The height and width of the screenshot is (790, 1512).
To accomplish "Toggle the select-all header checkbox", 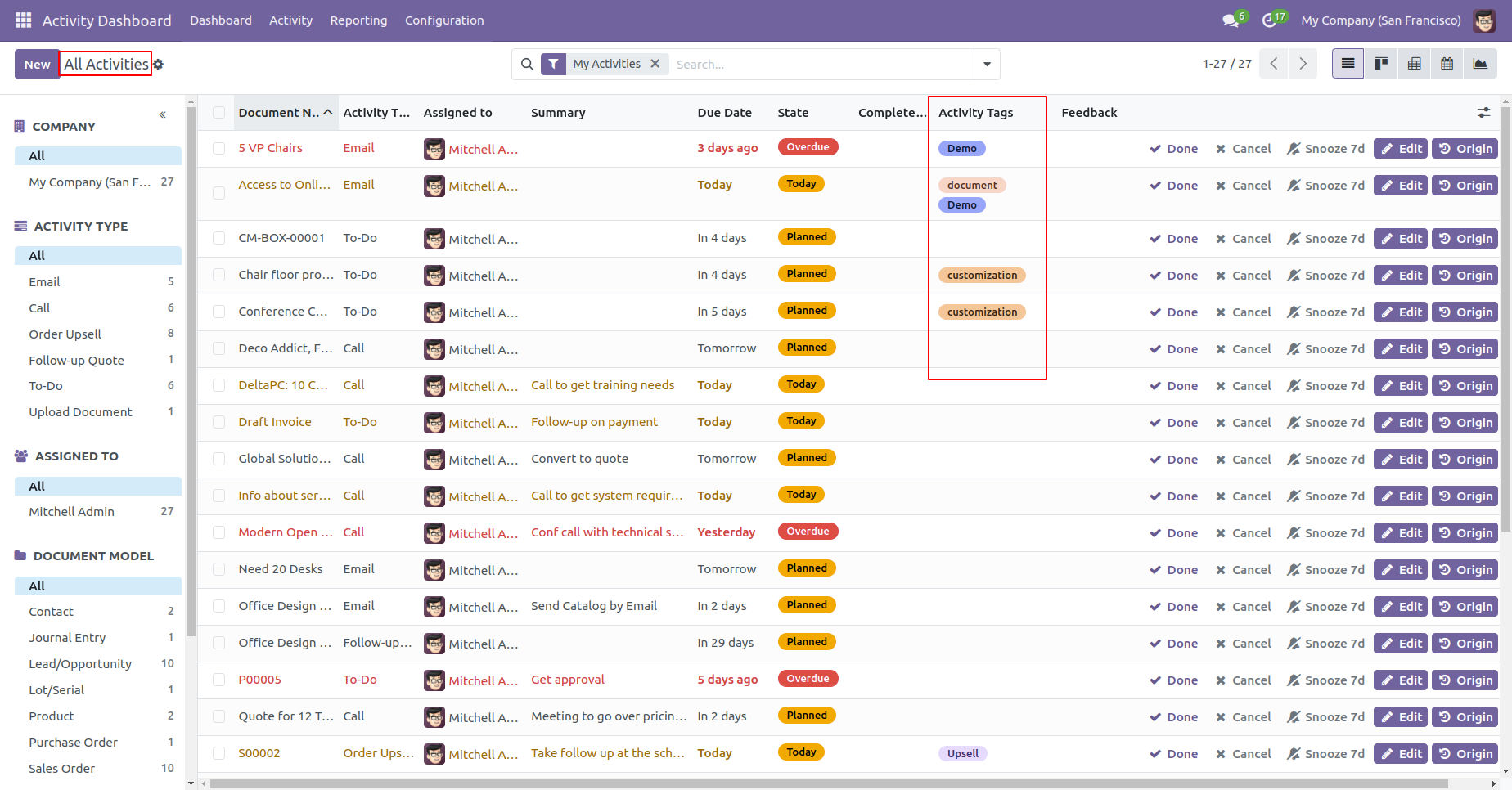I will (x=218, y=113).
